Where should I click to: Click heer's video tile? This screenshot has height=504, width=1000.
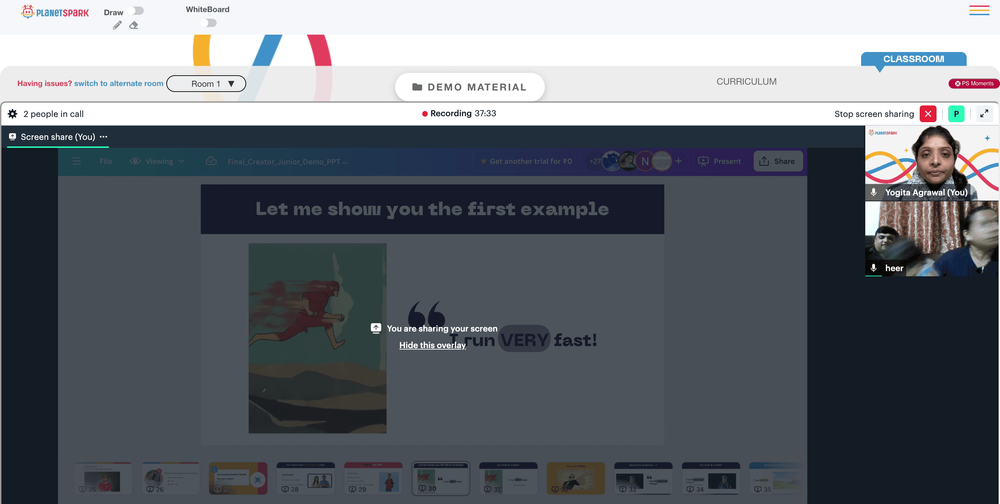click(x=932, y=239)
